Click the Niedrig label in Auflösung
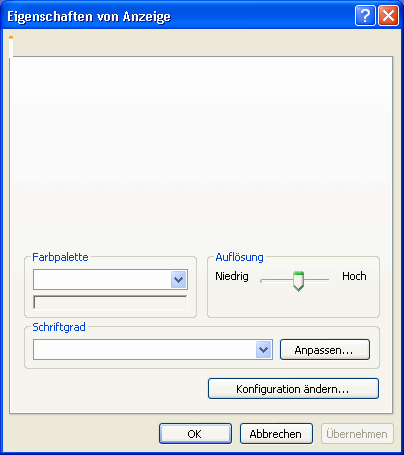404x455 pixels. click(232, 276)
